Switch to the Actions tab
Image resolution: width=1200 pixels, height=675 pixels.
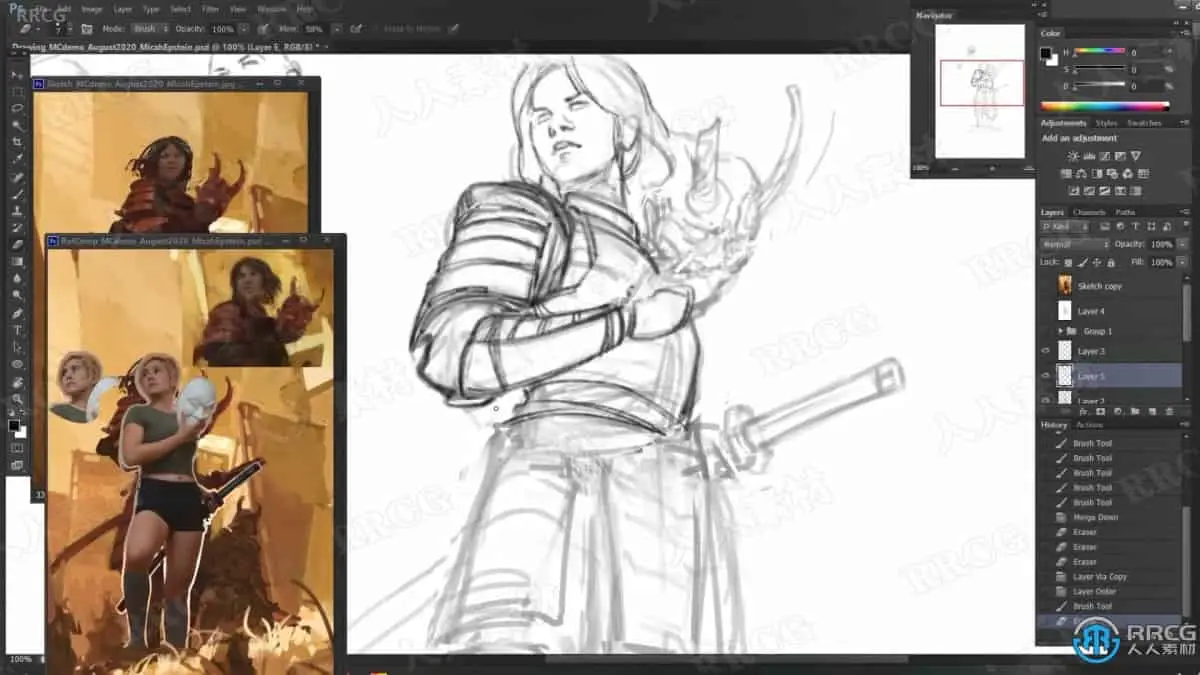coord(1089,425)
